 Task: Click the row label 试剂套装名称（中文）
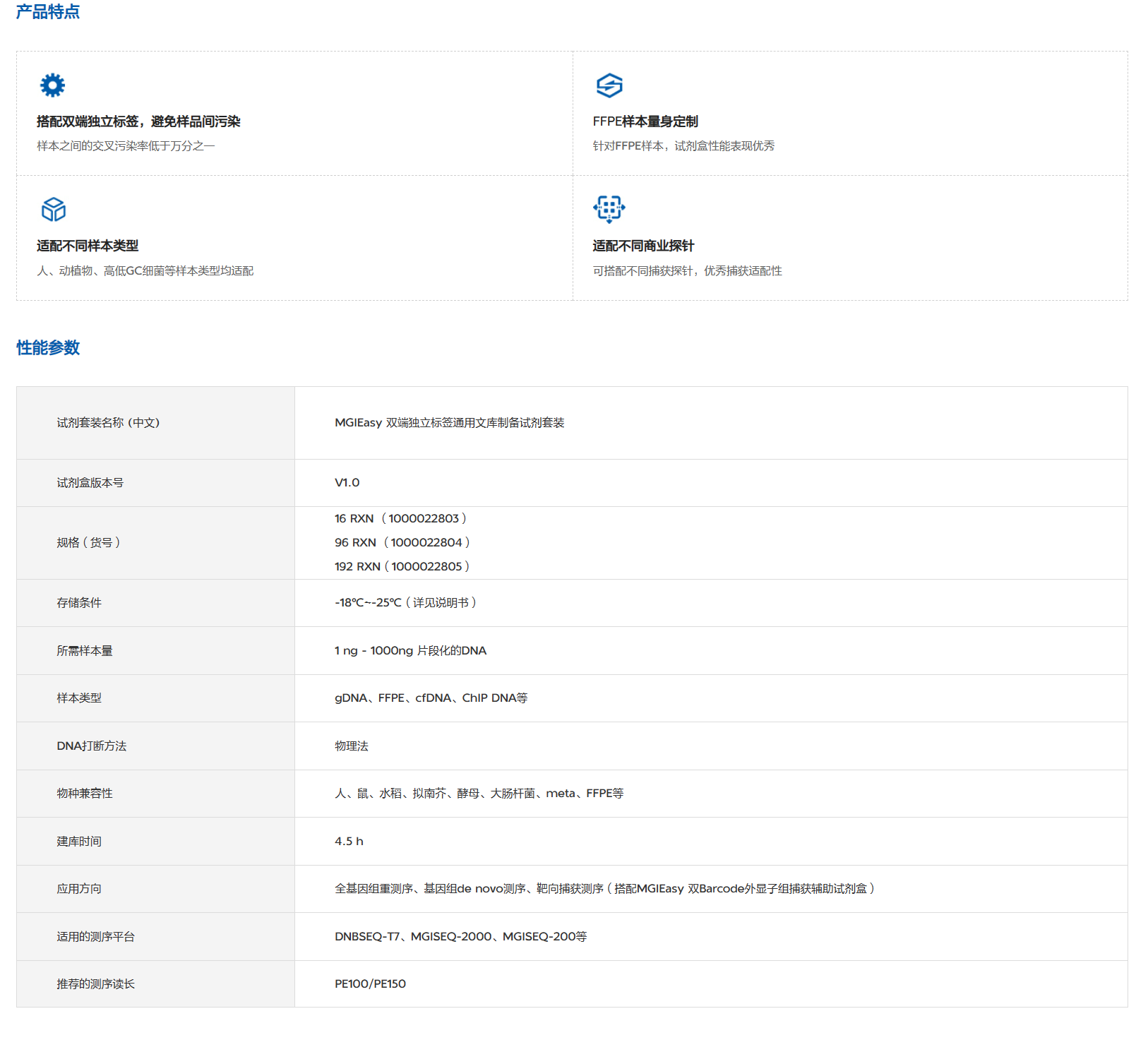click(x=108, y=423)
